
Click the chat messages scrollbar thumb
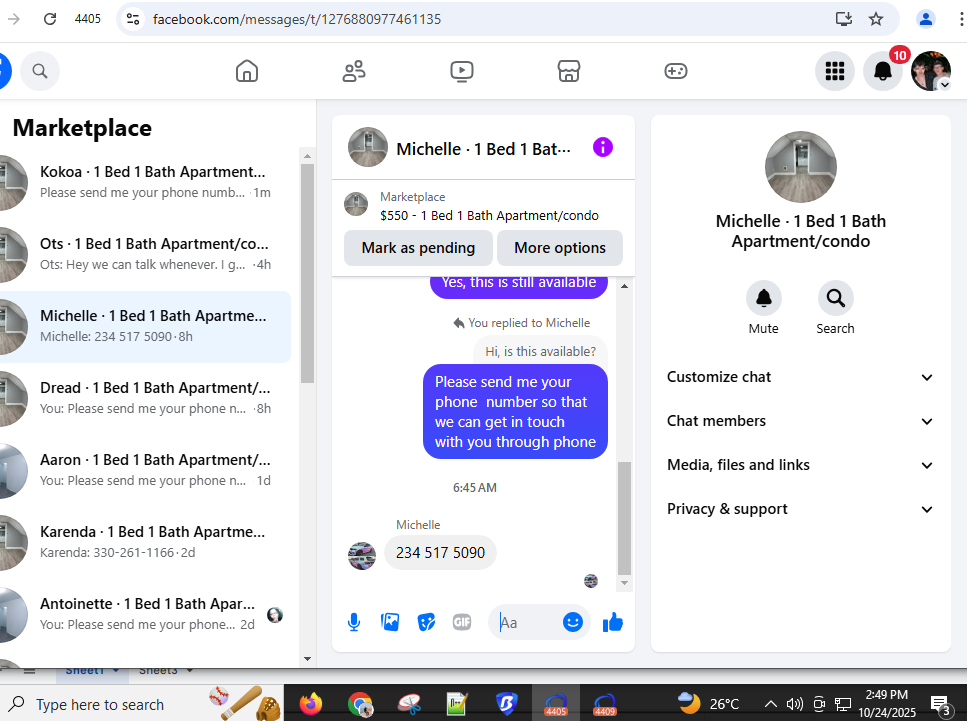pos(624,518)
